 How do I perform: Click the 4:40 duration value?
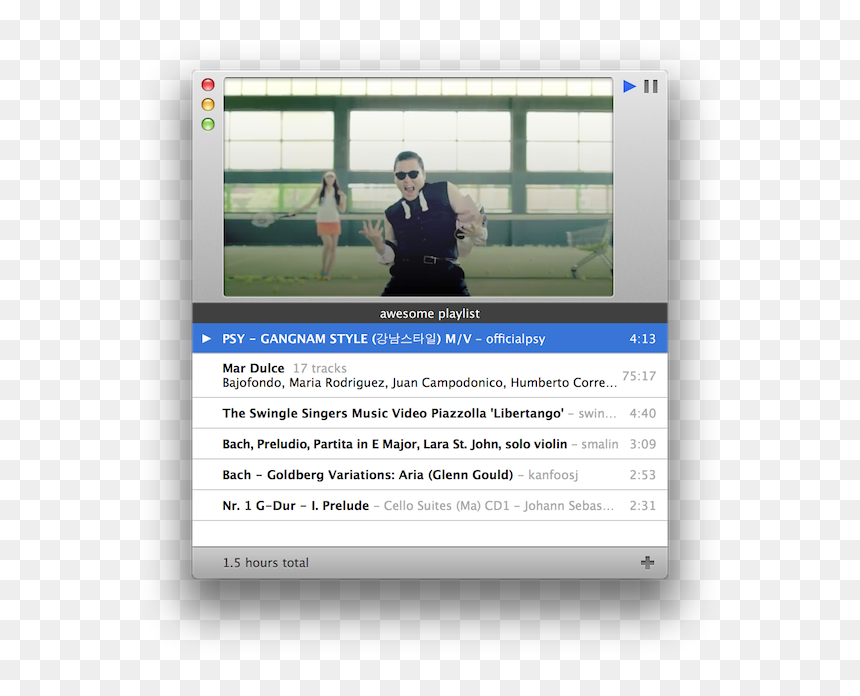(x=642, y=413)
